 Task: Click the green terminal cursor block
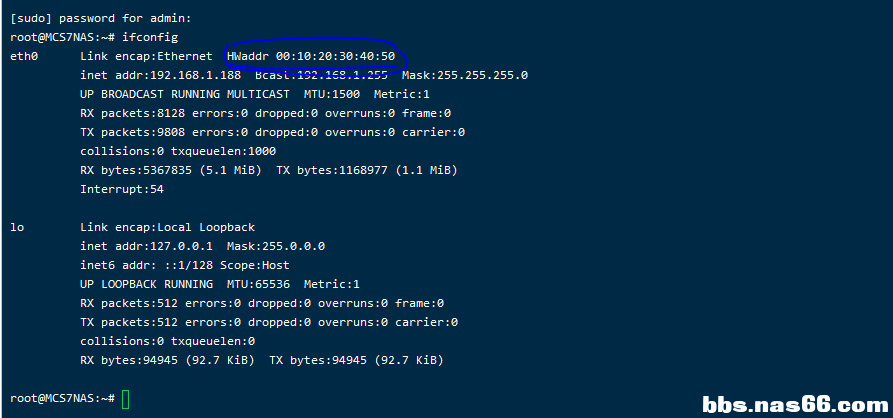pos(125,399)
